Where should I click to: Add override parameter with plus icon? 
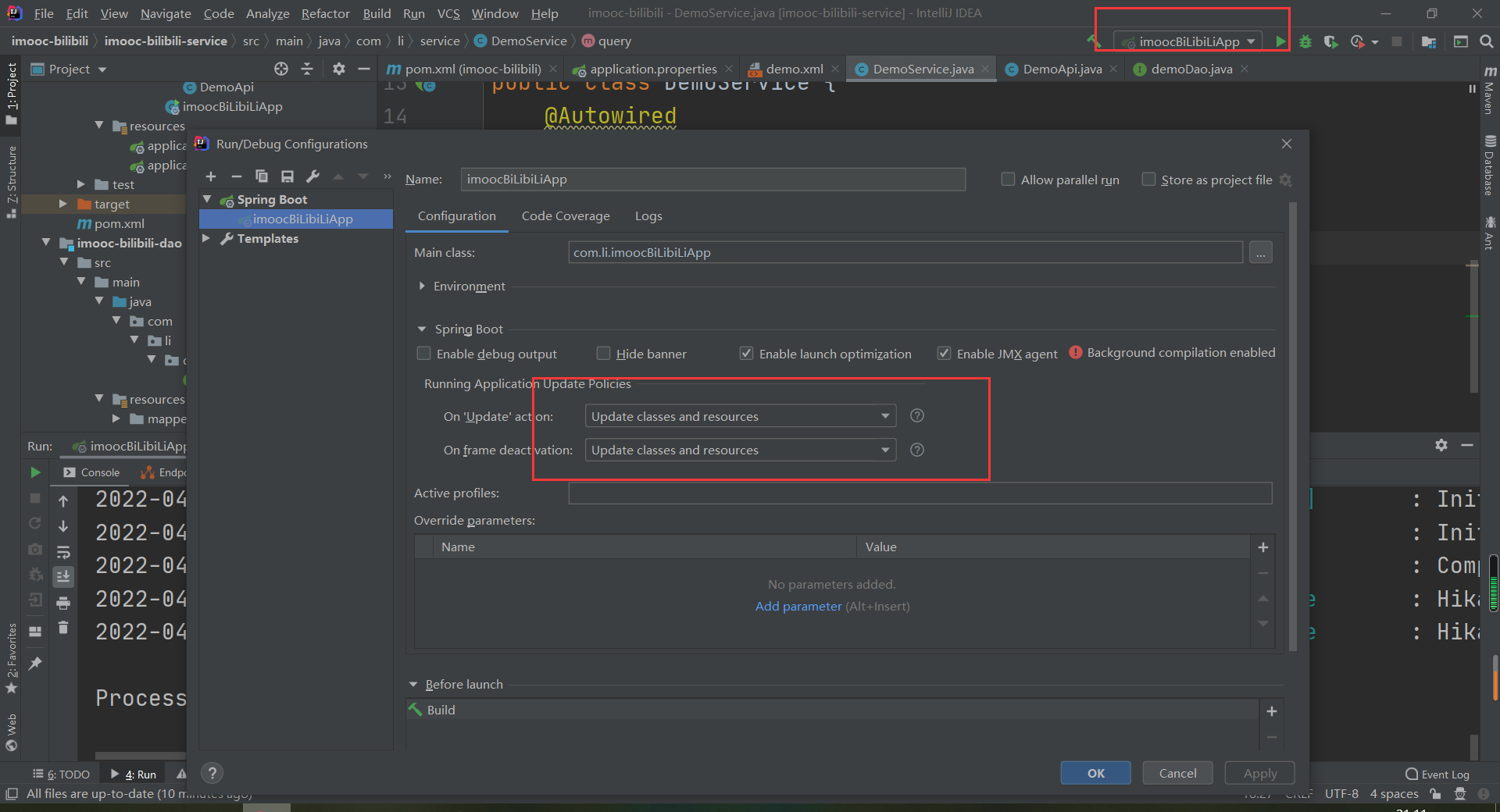(1263, 547)
